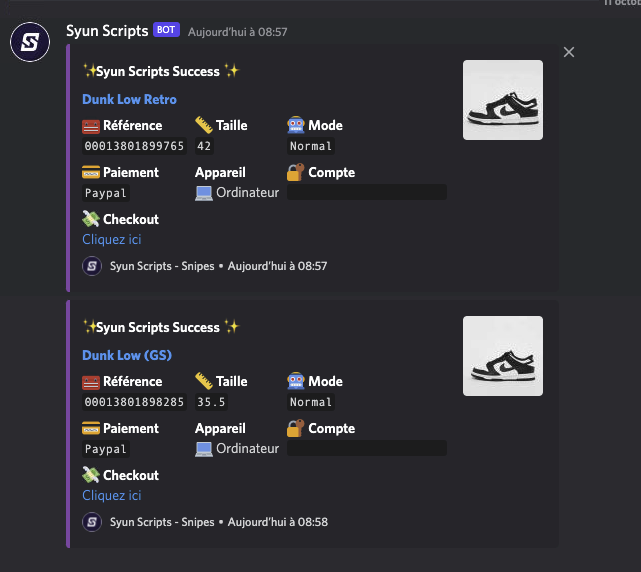Remove the first embed with the X
Image resolution: width=641 pixels, height=572 pixels.
(569, 52)
